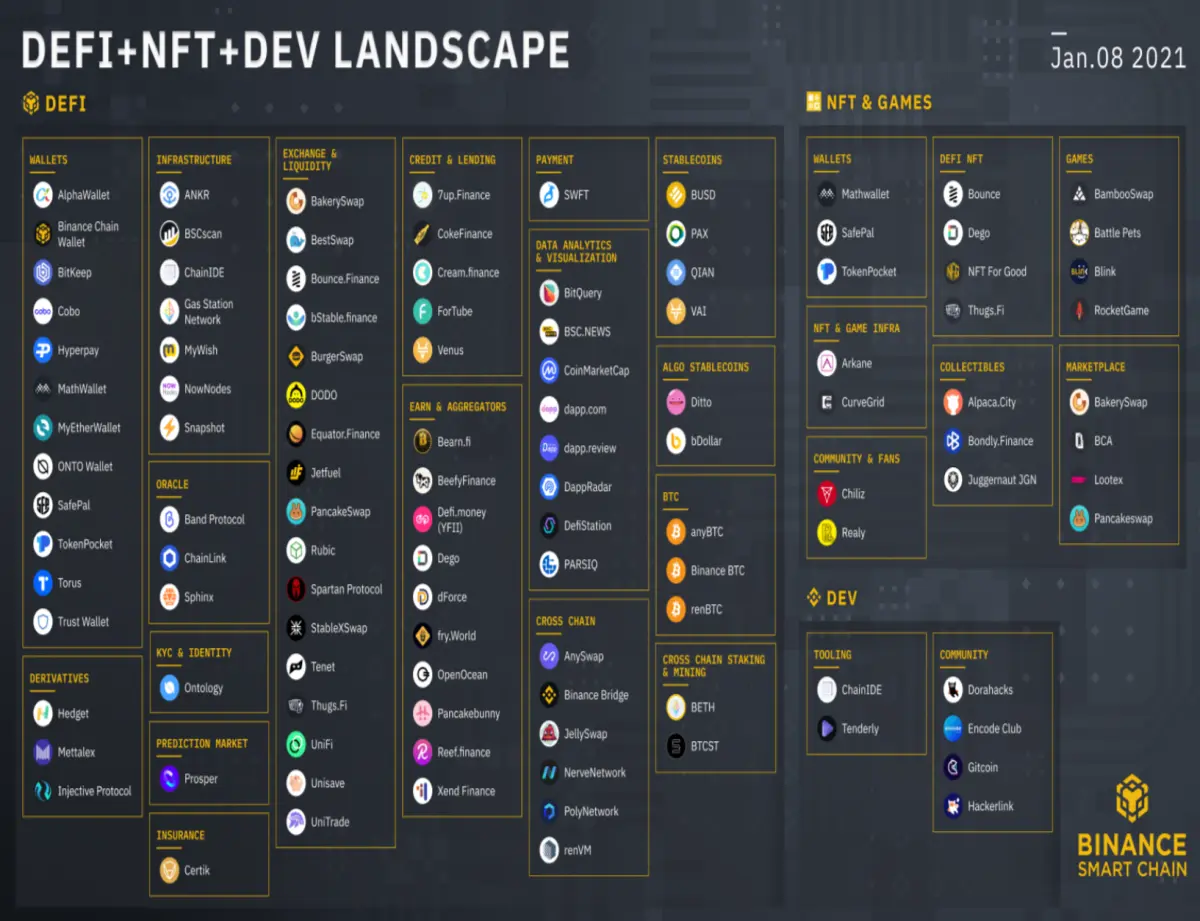The width and height of the screenshot is (1200, 921).
Task: Select the 'CROSS CHAIN STAKING & MINING' header
Action: 713,666
